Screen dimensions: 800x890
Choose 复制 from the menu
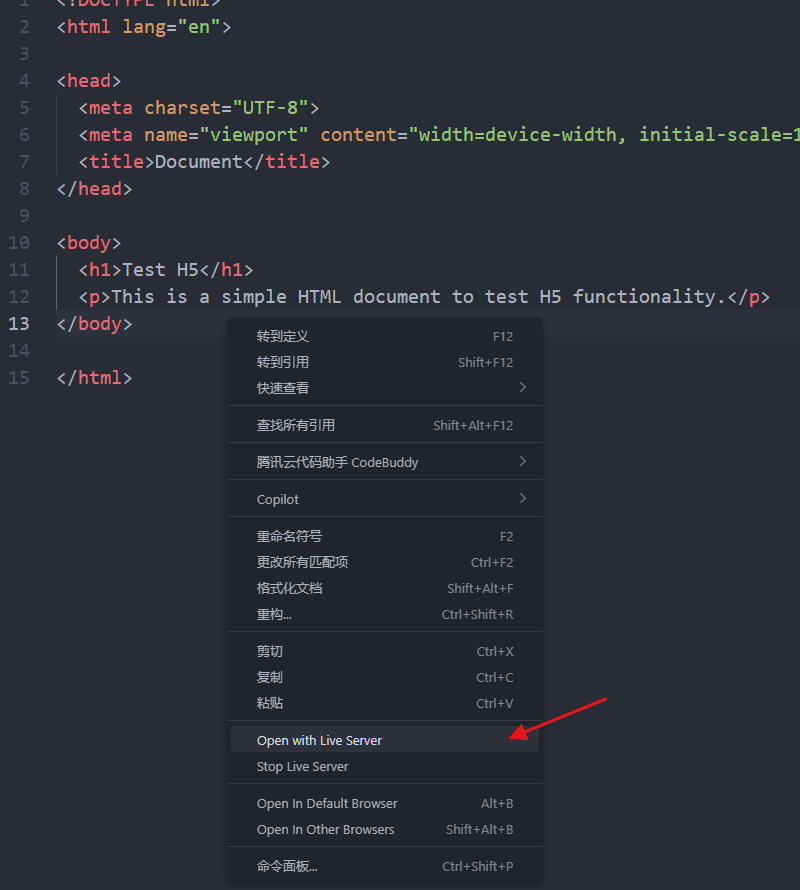coord(384,678)
